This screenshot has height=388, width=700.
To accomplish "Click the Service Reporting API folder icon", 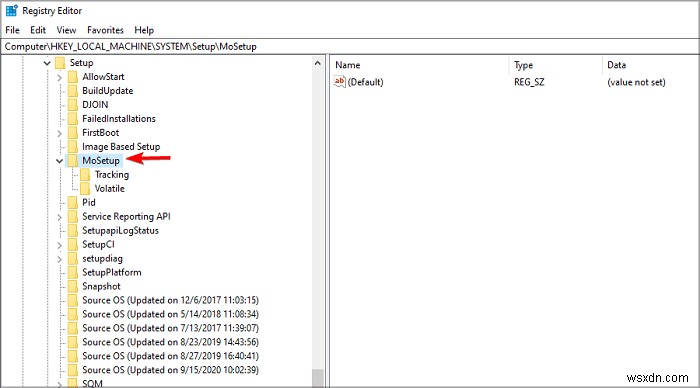I will coord(73,217).
